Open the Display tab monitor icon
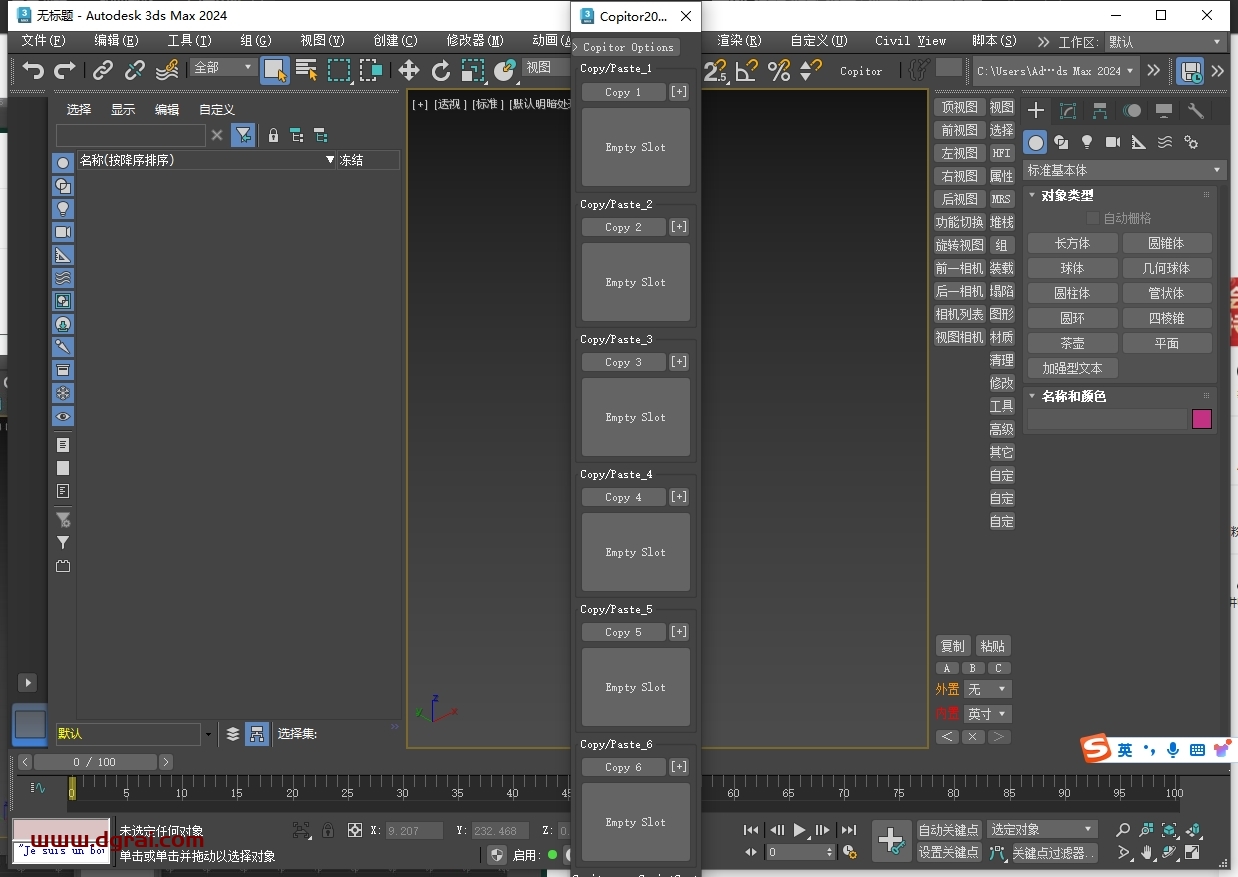This screenshot has width=1238, height=877. 1164,111
